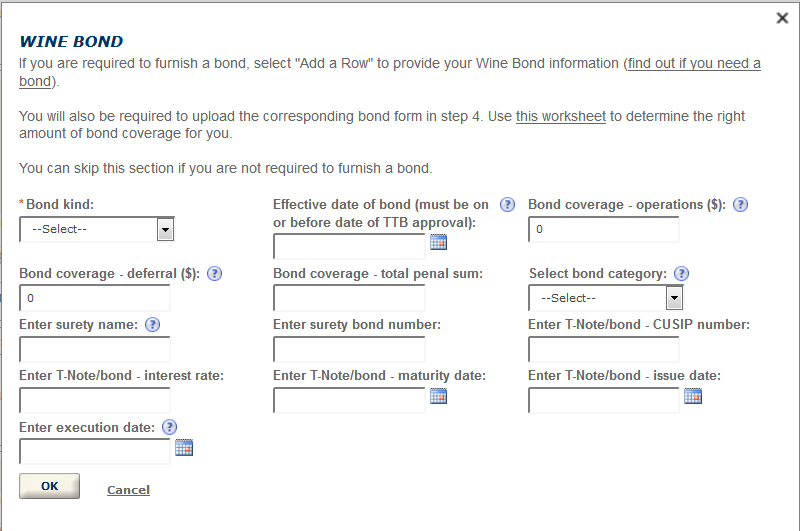Show help for bond coverage operations
The image size is (800, 531).
point(740,205)
